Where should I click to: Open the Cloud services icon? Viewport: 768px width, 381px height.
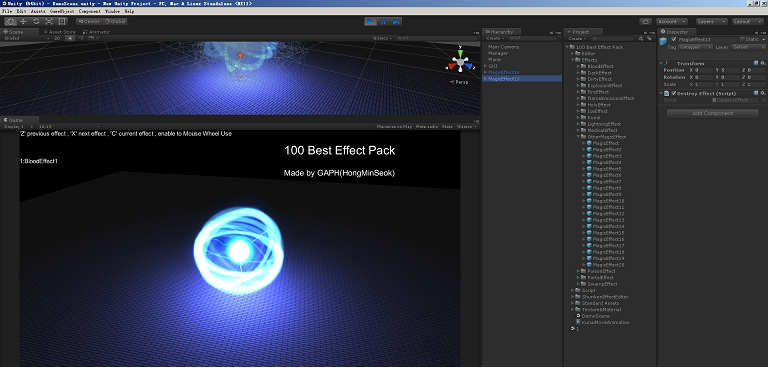[x=646, y=22]
